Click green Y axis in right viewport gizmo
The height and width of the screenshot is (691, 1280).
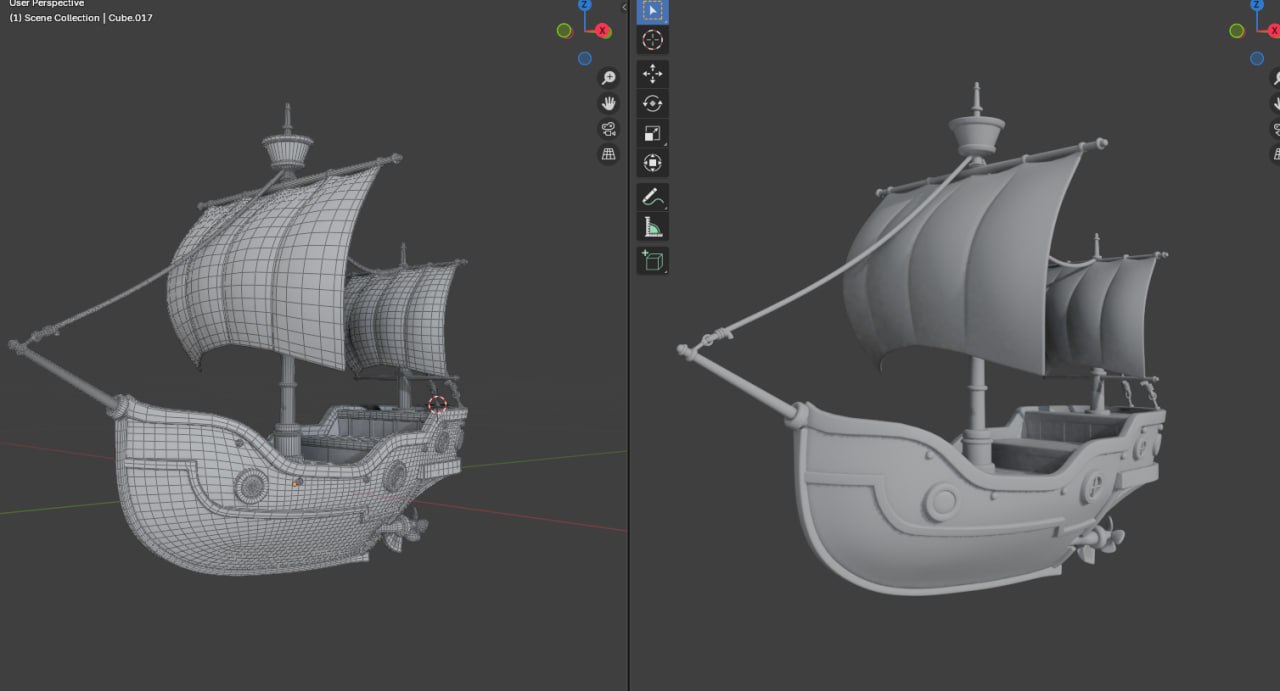click(x=1237, y=31)
